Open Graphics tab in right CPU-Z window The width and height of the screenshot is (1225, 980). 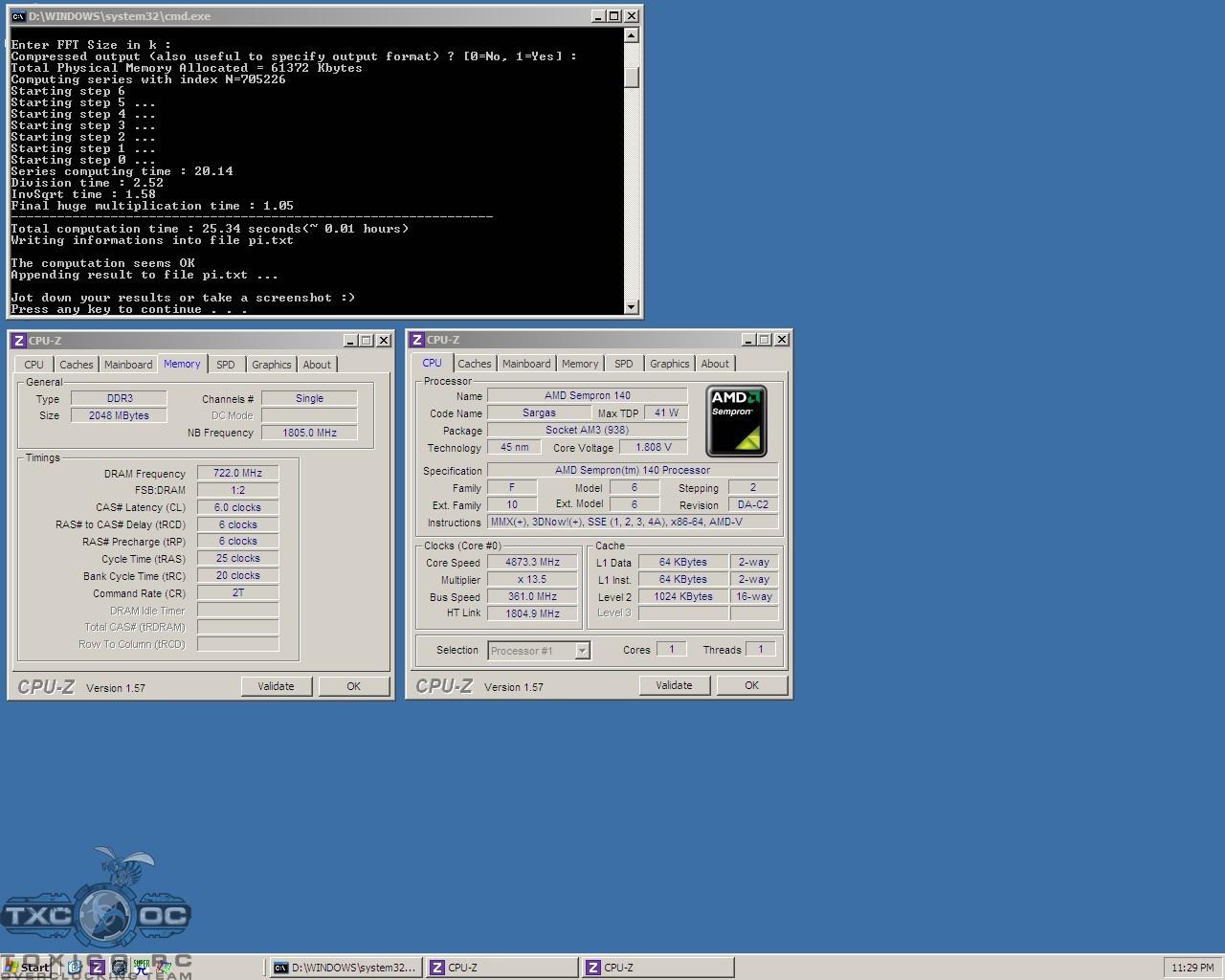[670, 364]
